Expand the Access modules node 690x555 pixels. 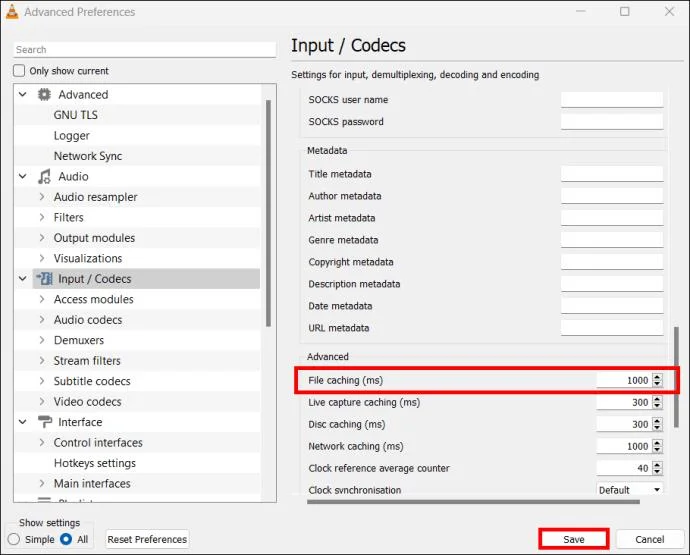[x=42, y=299]
